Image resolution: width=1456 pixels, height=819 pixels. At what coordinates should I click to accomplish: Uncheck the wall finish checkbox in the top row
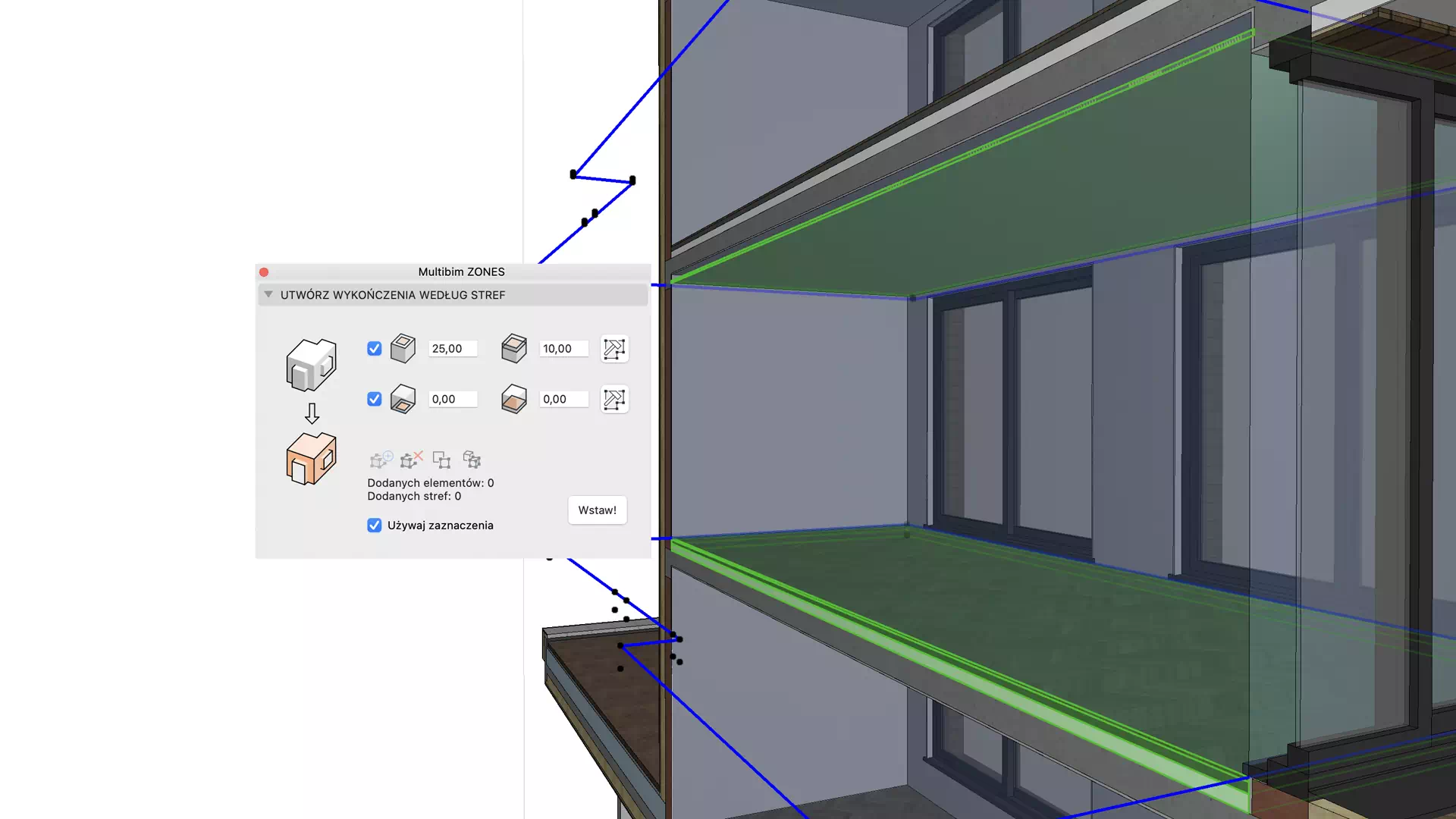pyautogui.click(x=375, y=349)
